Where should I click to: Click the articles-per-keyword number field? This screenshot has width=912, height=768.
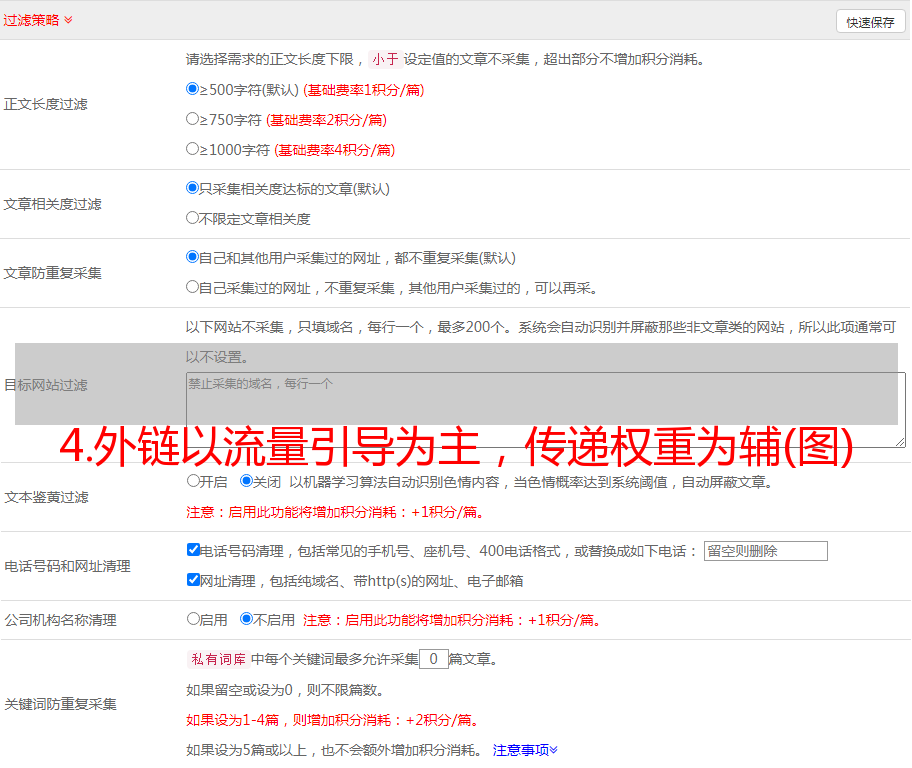pyautogui.click(x=433, y=659)
